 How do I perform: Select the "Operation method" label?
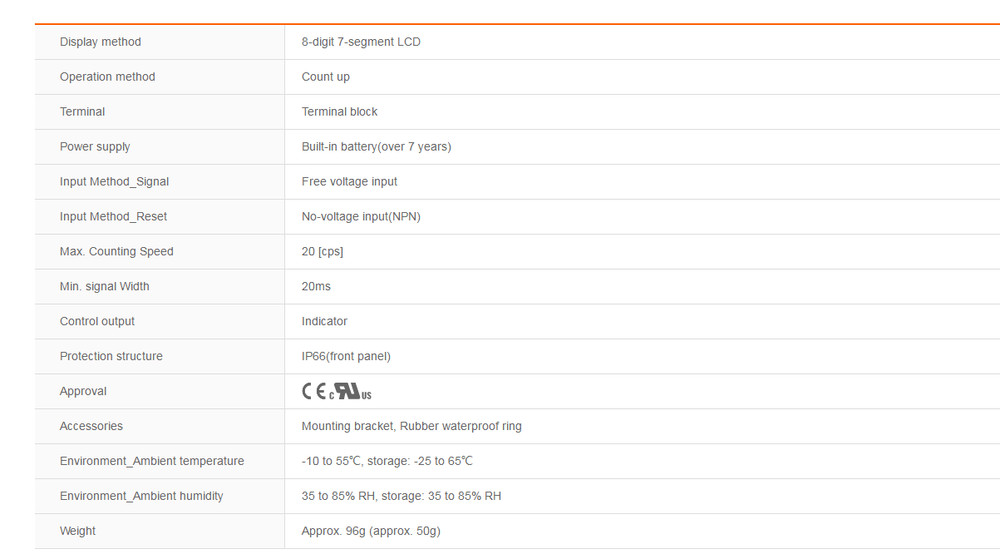(107, 77)
